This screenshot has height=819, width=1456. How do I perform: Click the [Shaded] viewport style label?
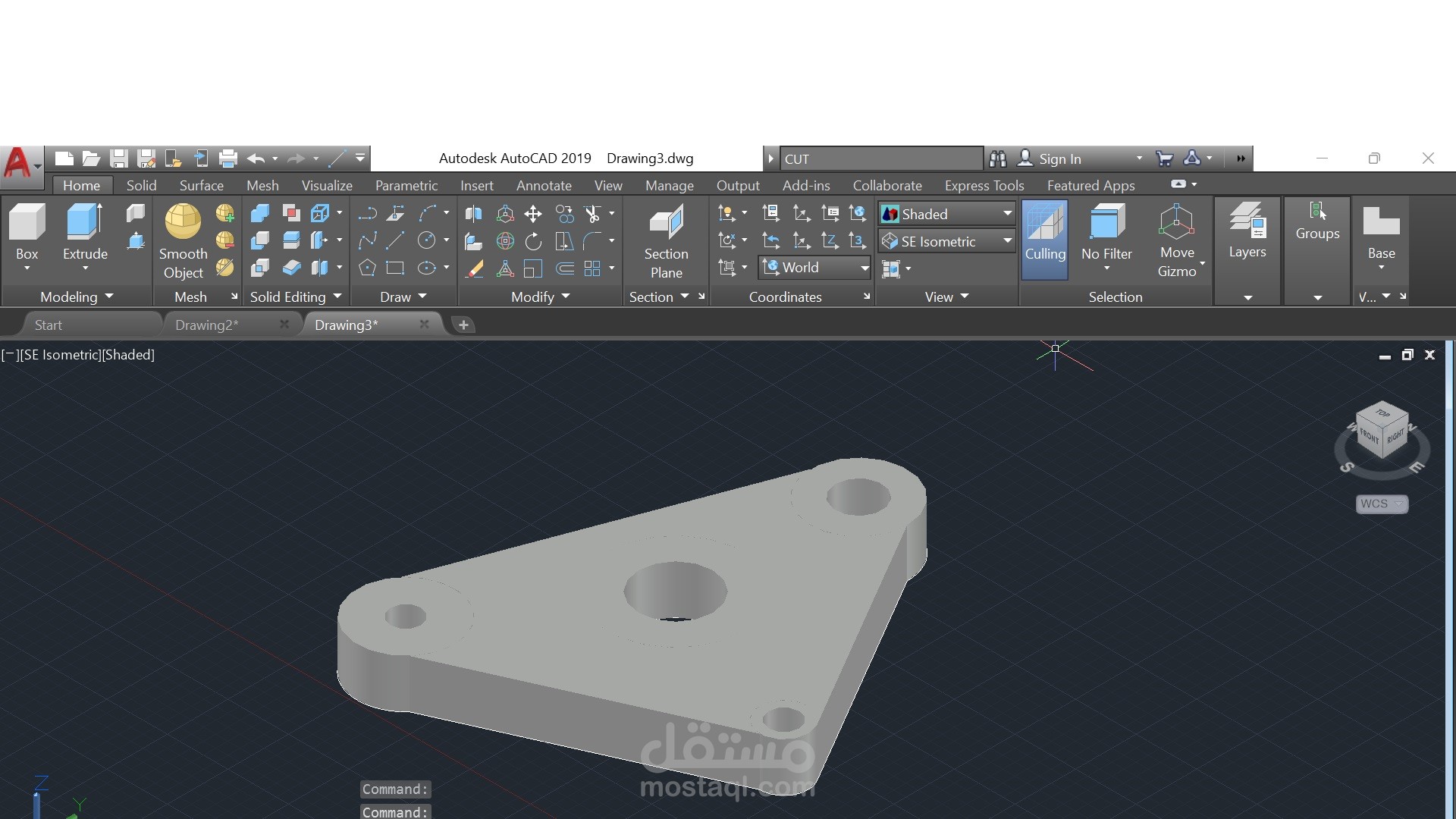128,354
